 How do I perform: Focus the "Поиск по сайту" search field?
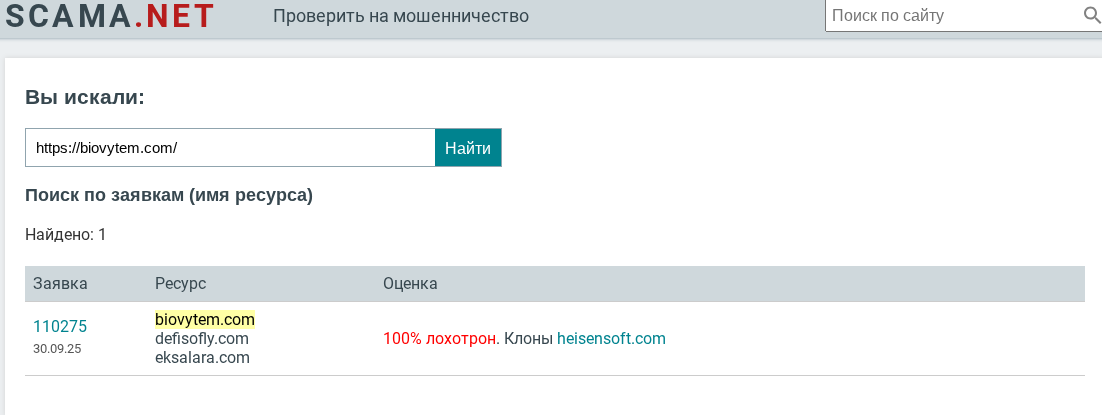(x=950, y=16)
